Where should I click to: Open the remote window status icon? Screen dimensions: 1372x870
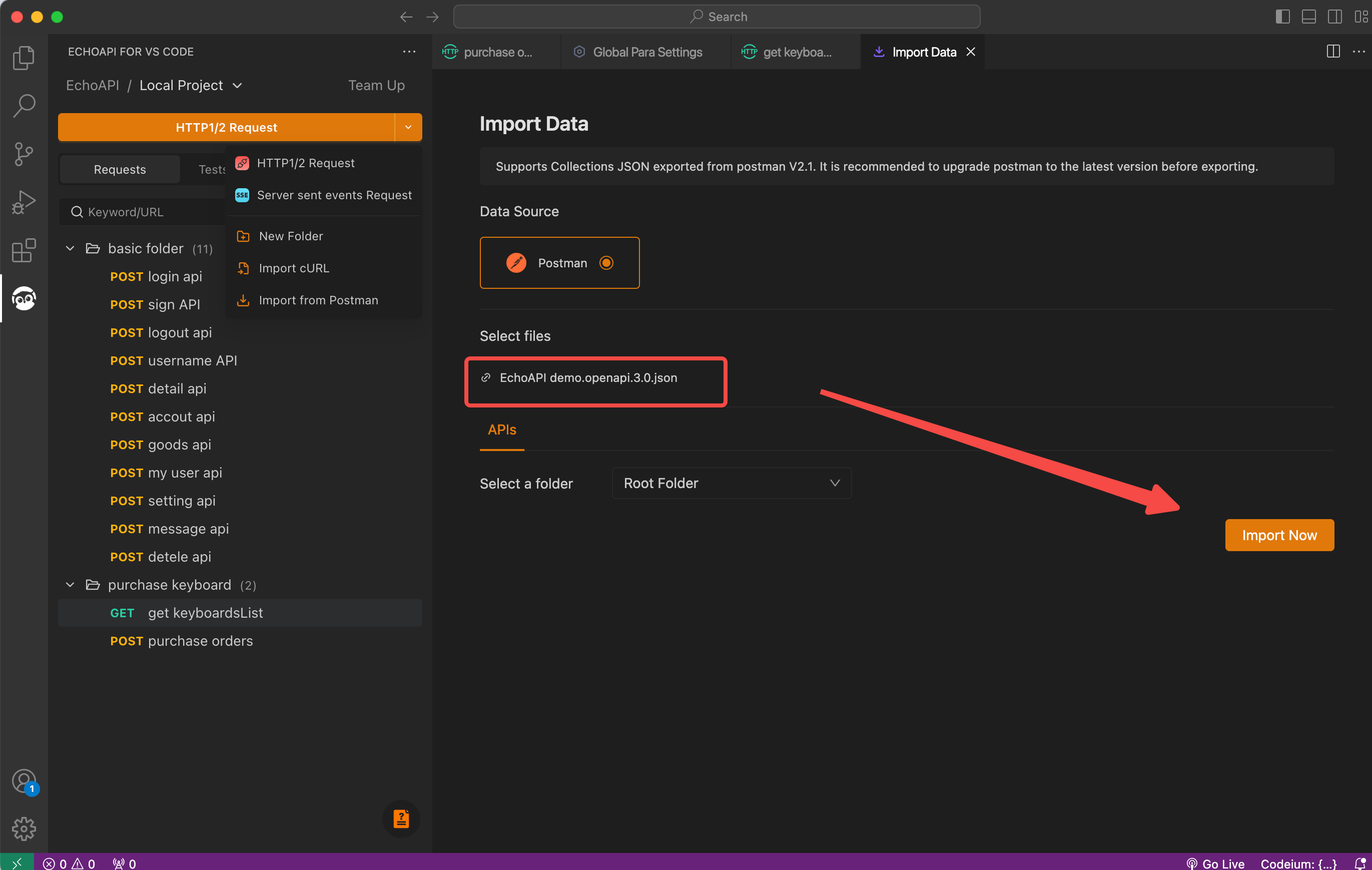17,862
